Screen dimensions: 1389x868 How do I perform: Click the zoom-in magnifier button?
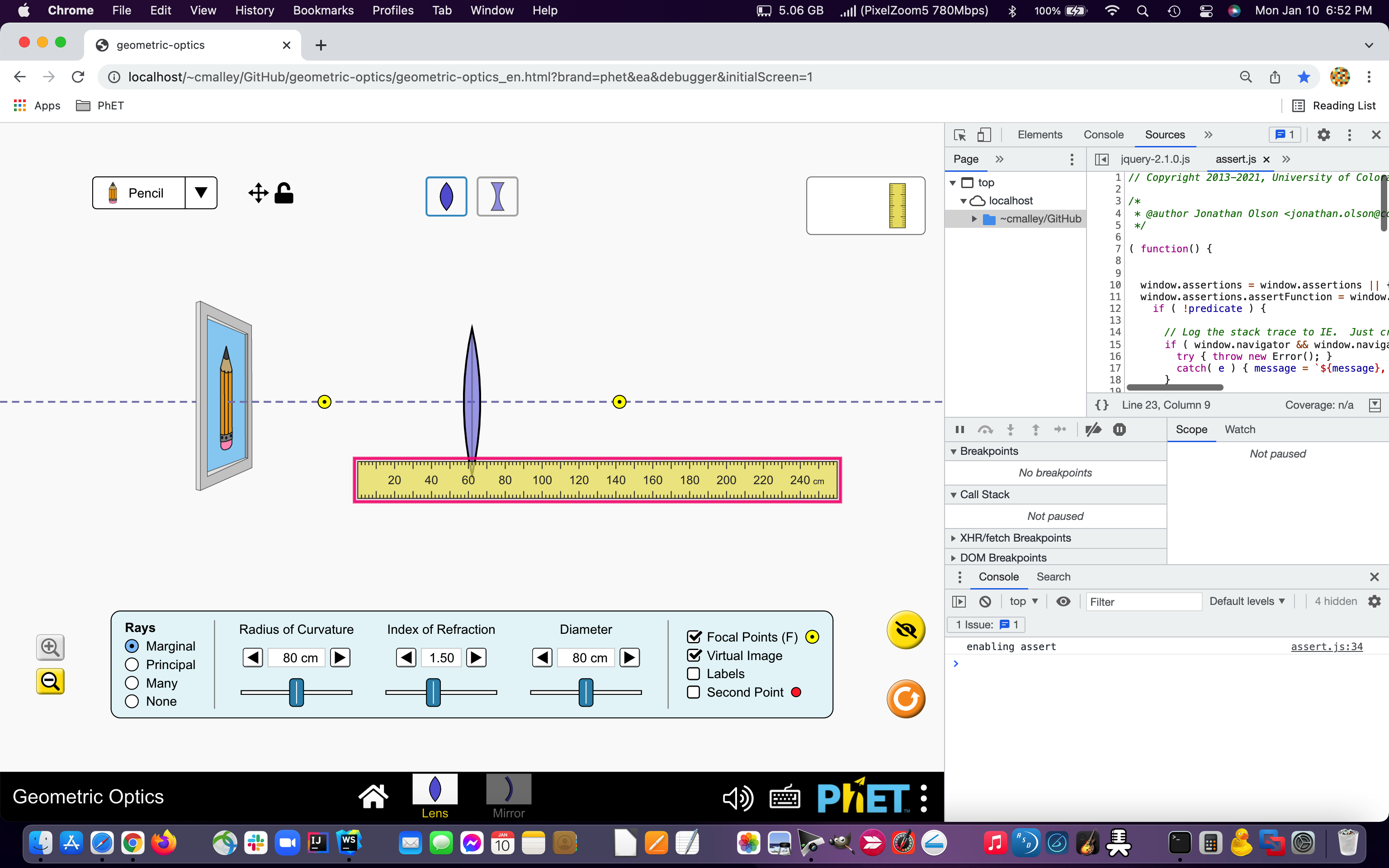click(50, 647)
